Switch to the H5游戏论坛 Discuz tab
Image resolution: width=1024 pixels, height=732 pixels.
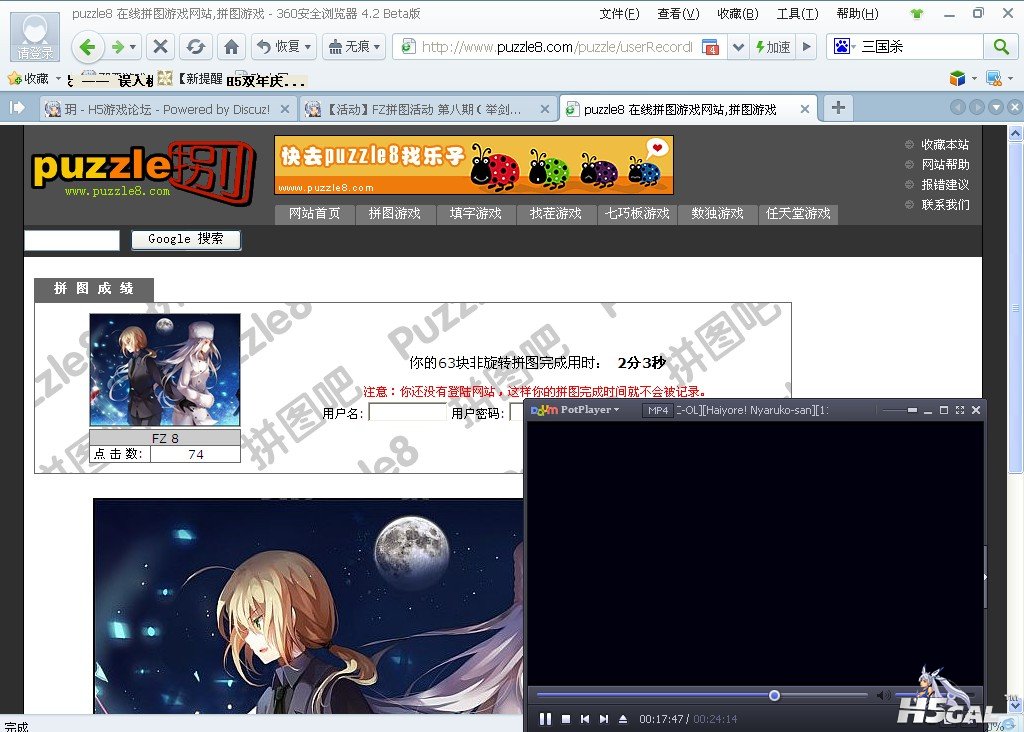pos(167,110)
